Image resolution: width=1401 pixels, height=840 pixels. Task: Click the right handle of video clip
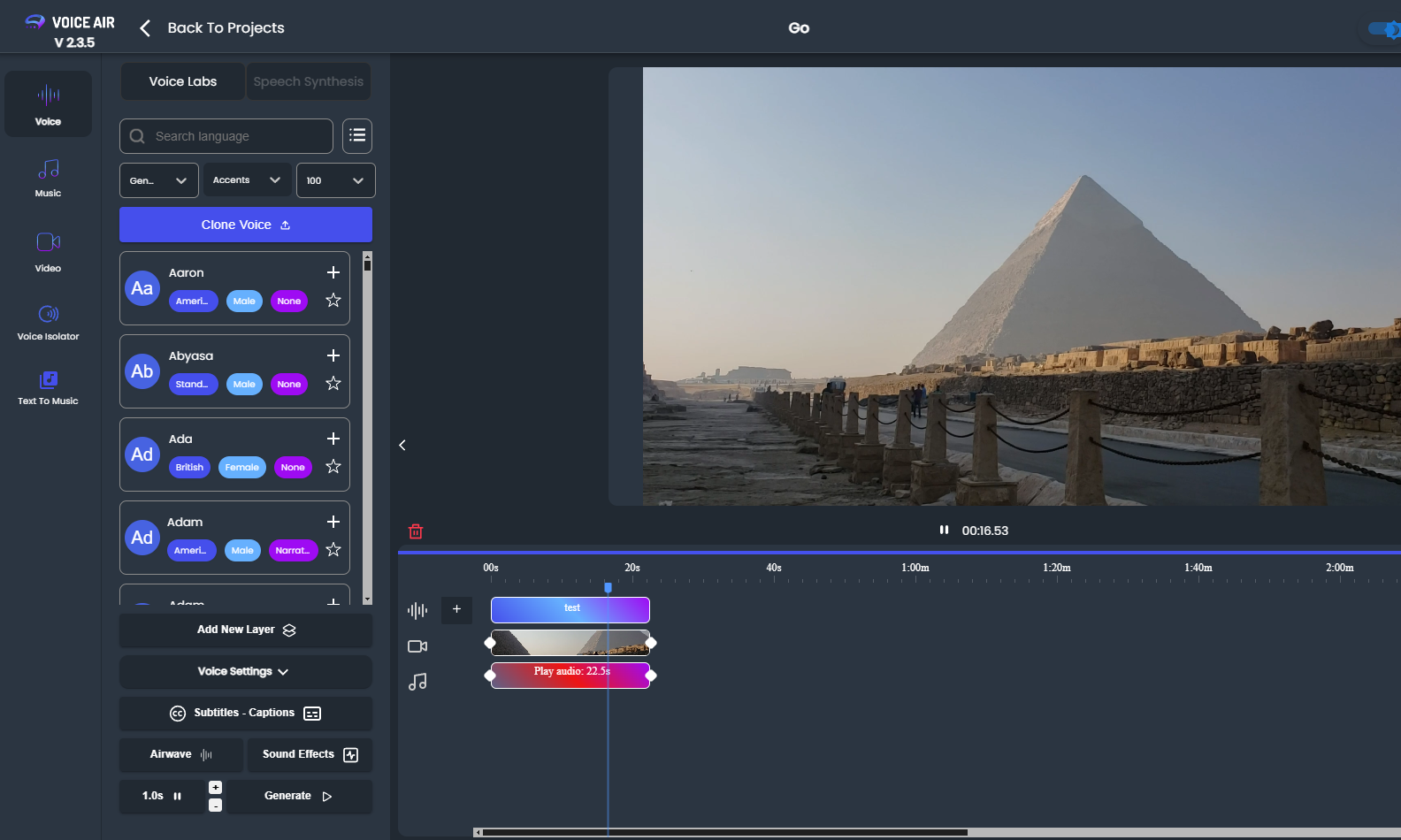651,643
